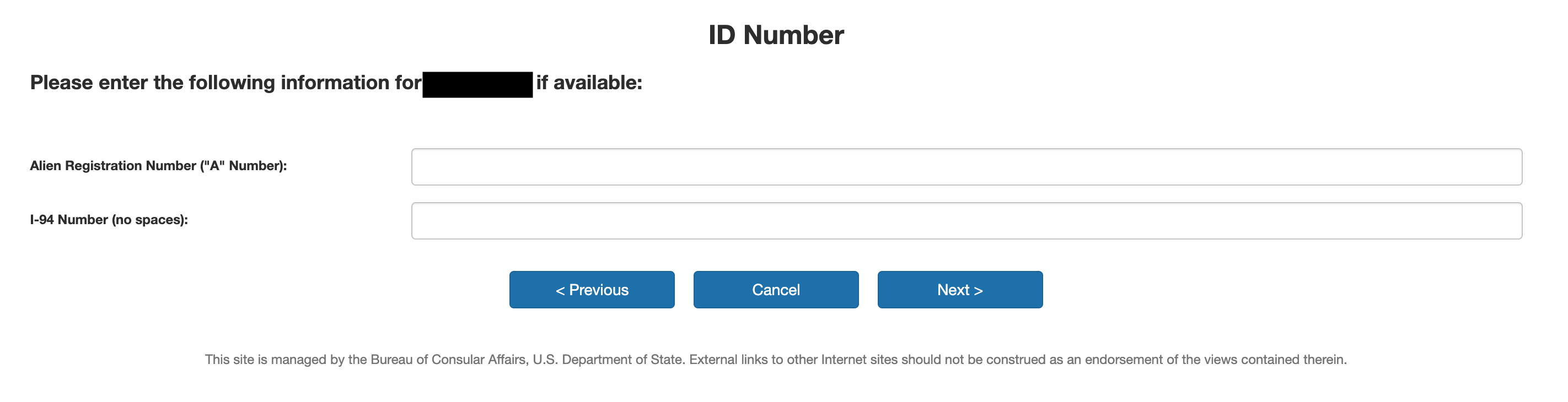1568x402 pixels.
Task: Focus the I-94 Number text box
Action: pos(966,221)
